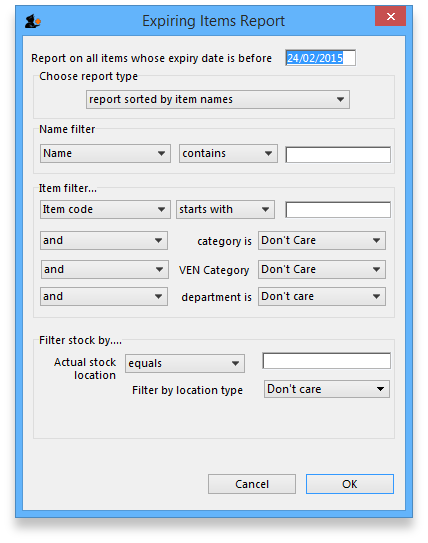This screenshot has height=543, width=428.
Task: Open the report type dropdown
Action: (218, 100)
